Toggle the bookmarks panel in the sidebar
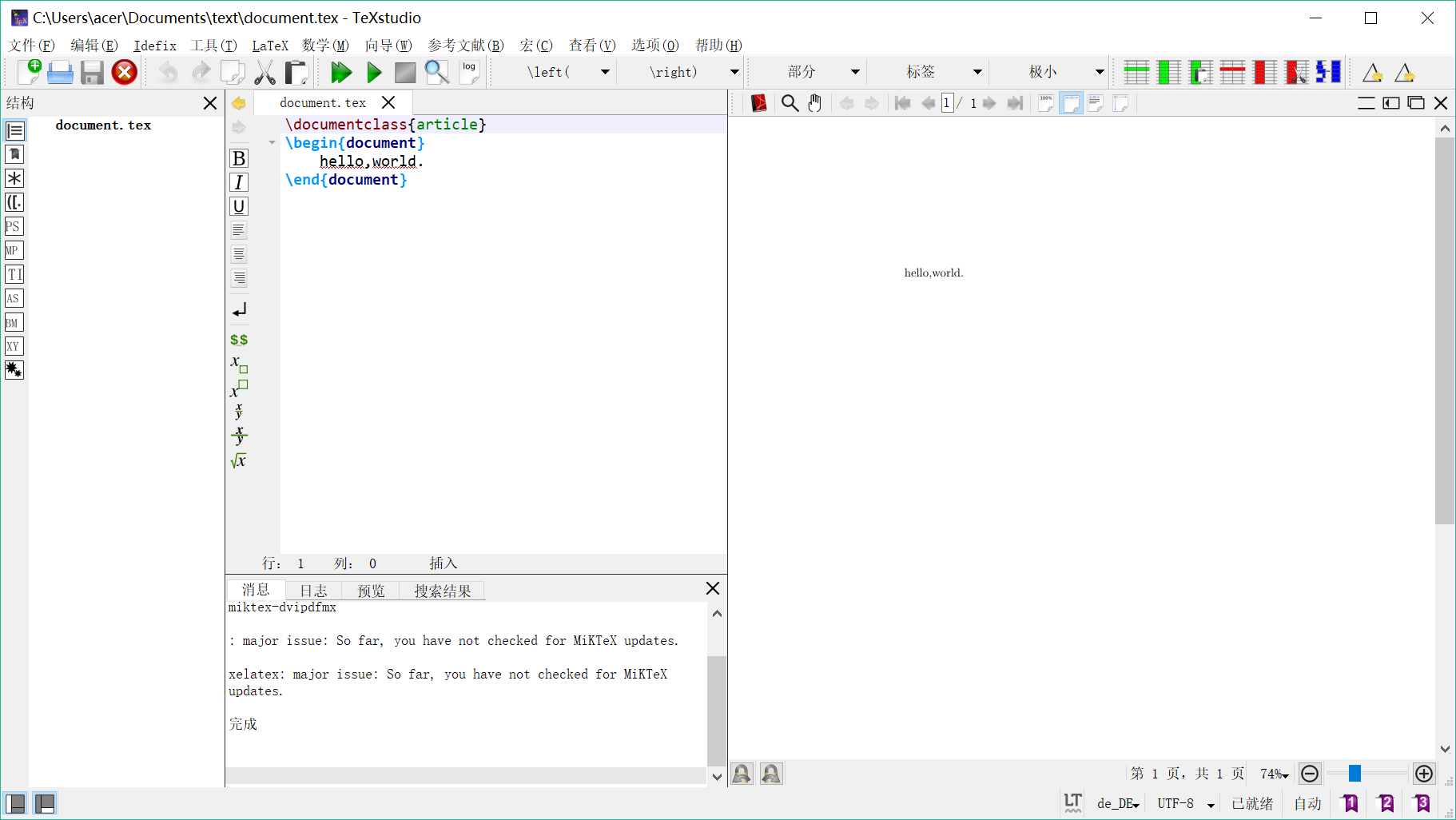The width and height of the screenshot is (1456, 820). pos(14,154)
